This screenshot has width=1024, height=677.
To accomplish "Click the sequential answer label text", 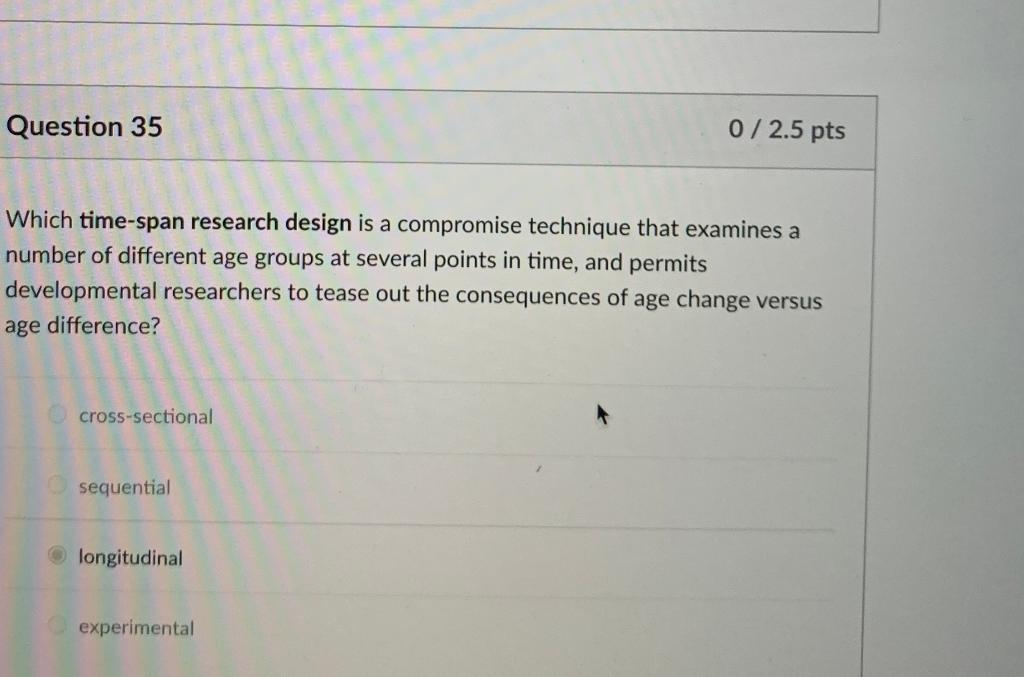I will pos(124,487).
